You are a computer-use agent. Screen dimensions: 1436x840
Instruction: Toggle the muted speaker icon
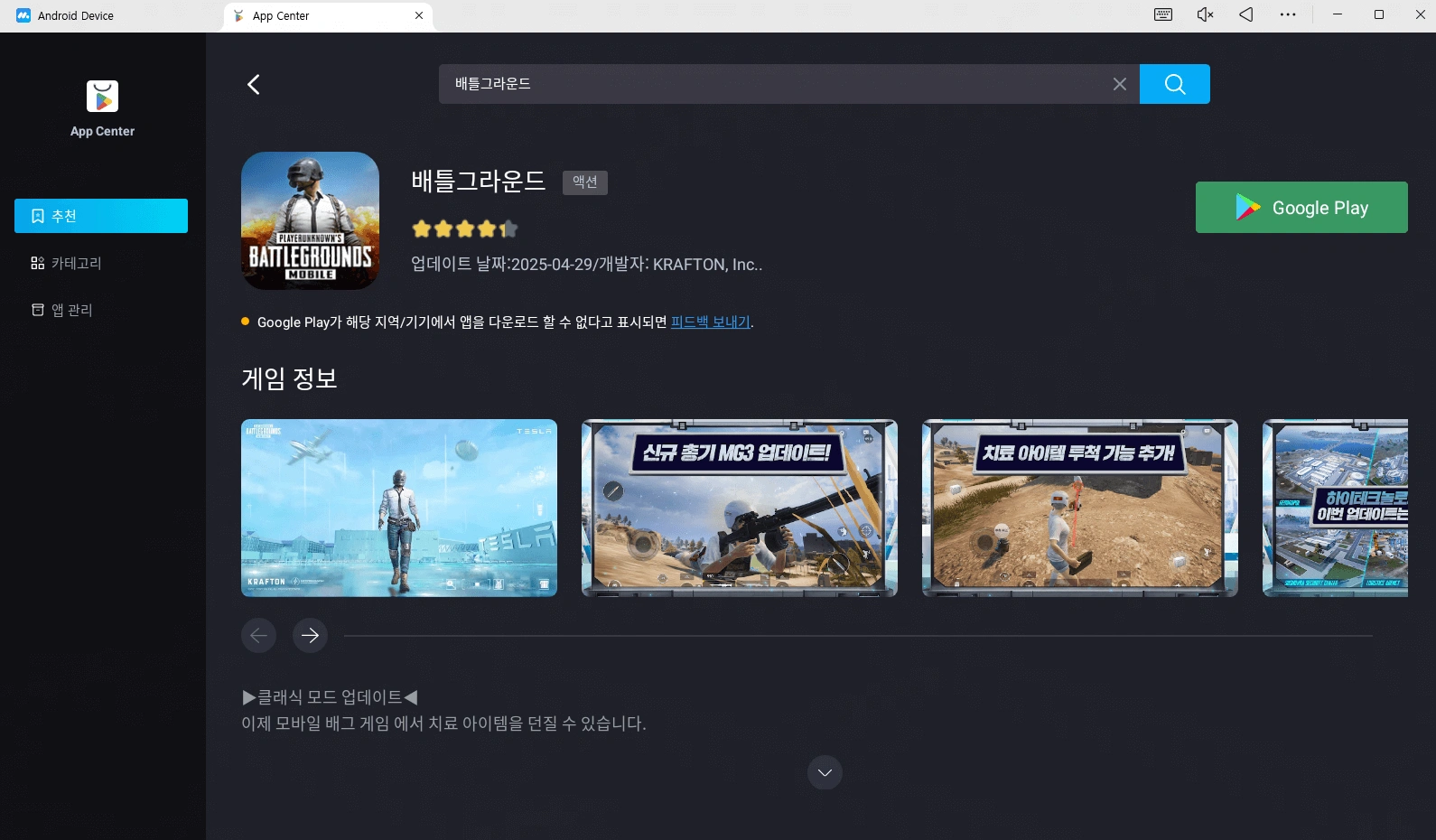1205,14
